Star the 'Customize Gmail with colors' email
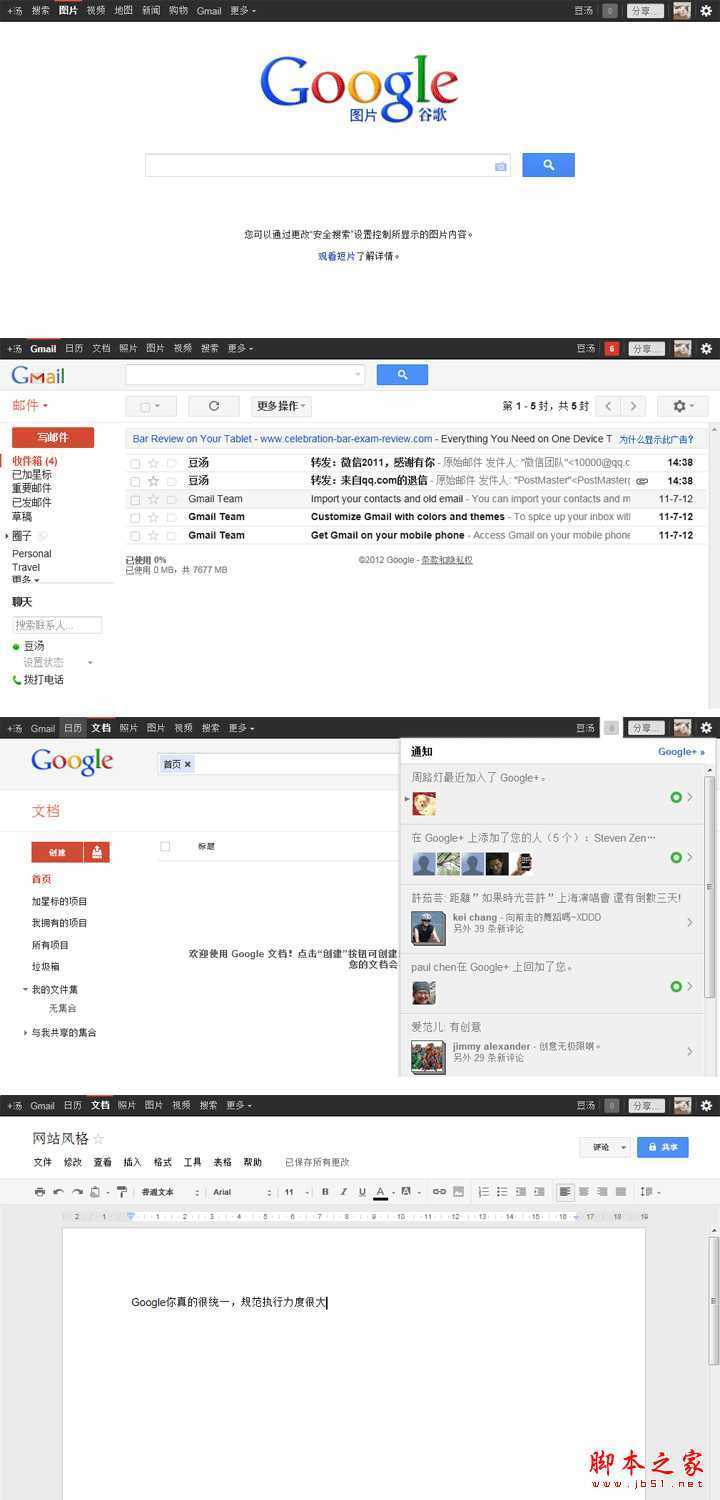 tap(153, 517)
